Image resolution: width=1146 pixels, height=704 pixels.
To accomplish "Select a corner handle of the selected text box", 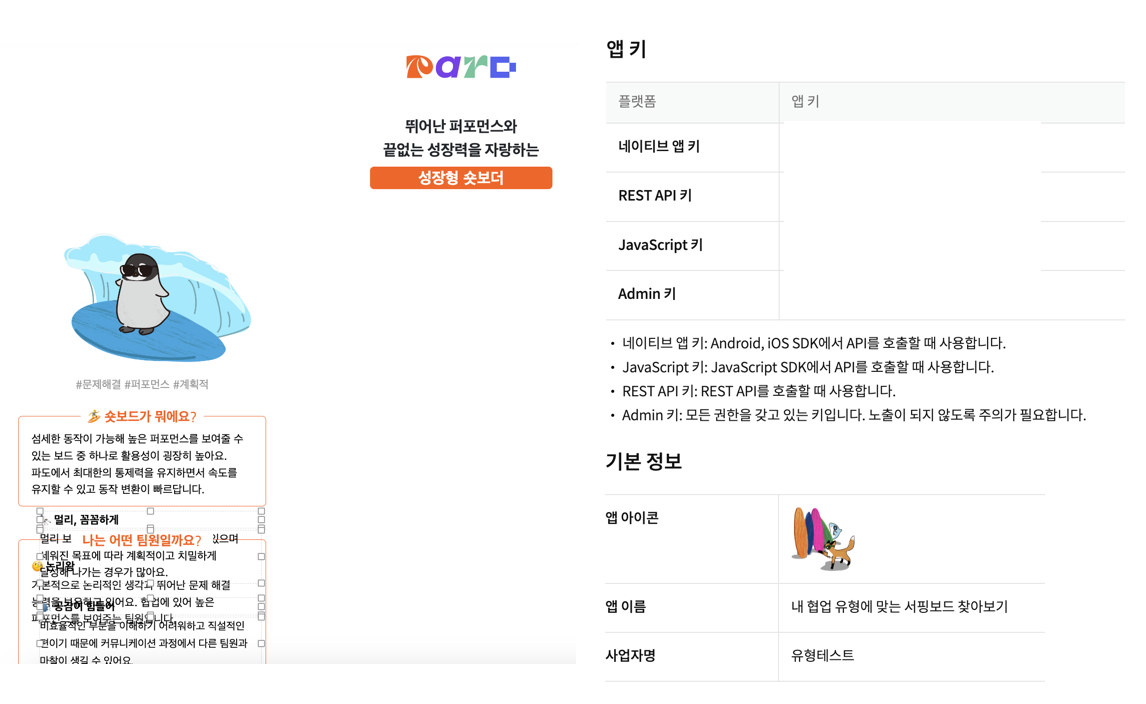I will 39,510.
